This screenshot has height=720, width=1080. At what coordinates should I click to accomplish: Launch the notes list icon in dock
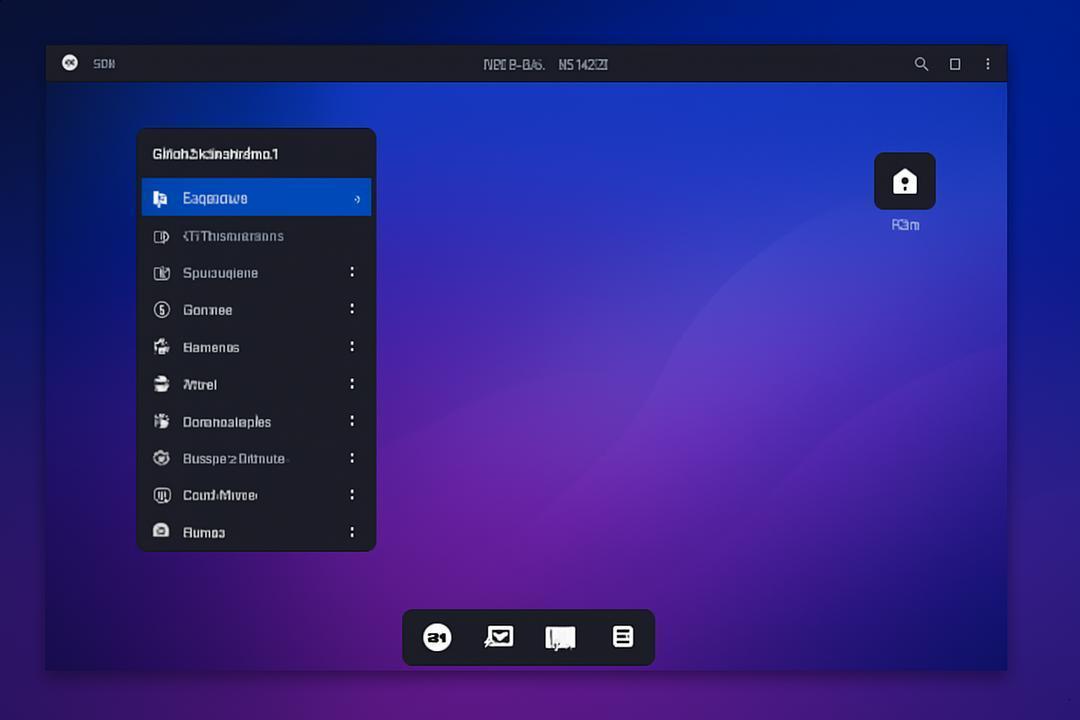coord(623,637)
